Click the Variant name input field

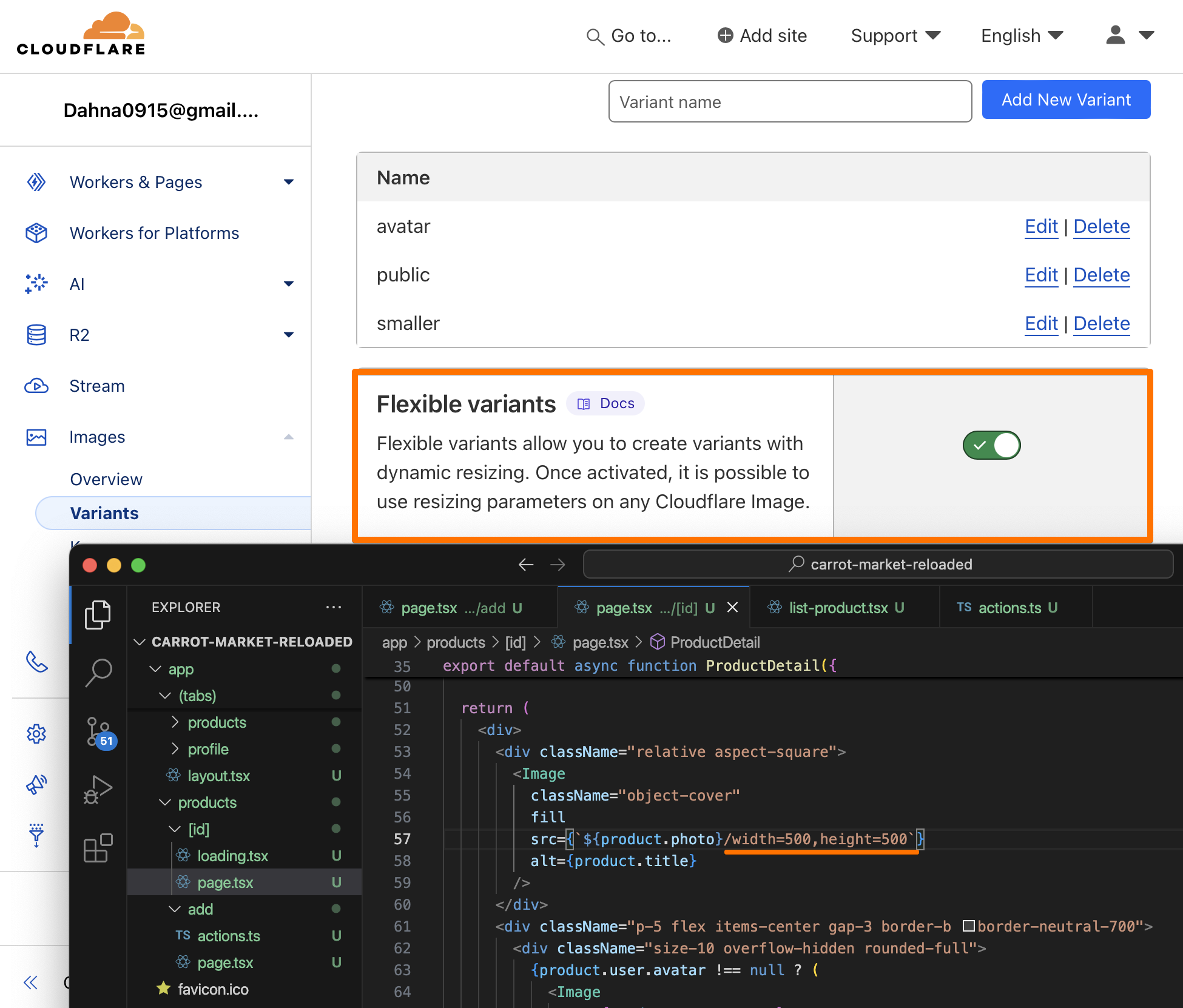click(x=790, y=101)
